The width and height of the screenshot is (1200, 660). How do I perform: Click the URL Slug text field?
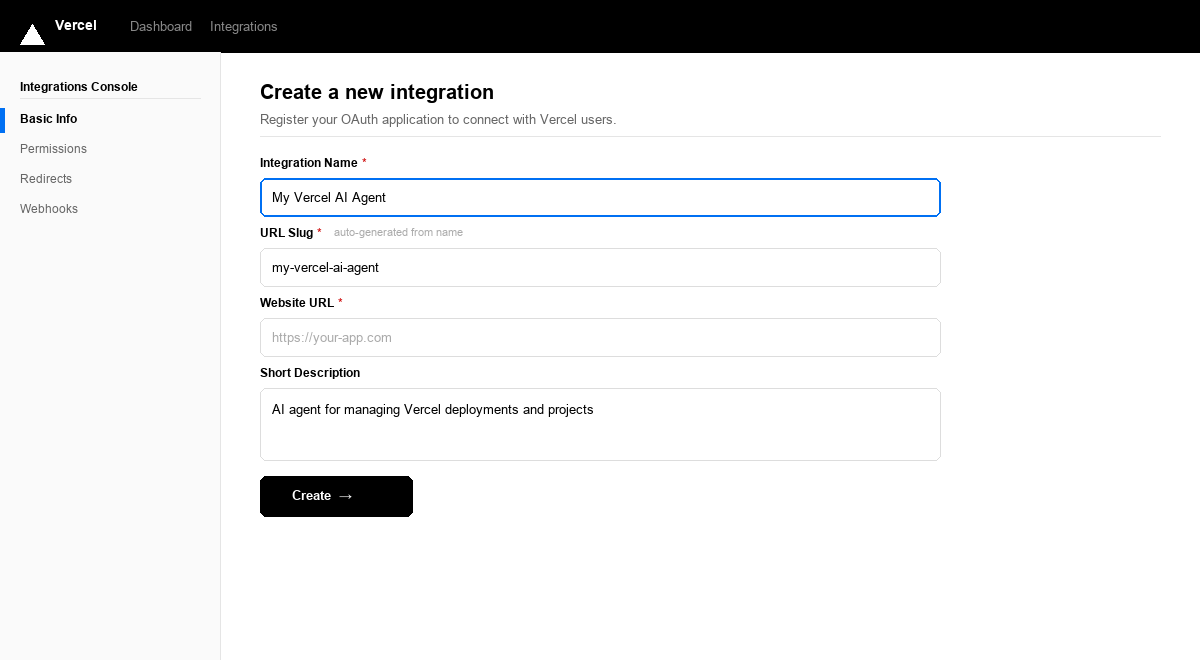point(600,267)
